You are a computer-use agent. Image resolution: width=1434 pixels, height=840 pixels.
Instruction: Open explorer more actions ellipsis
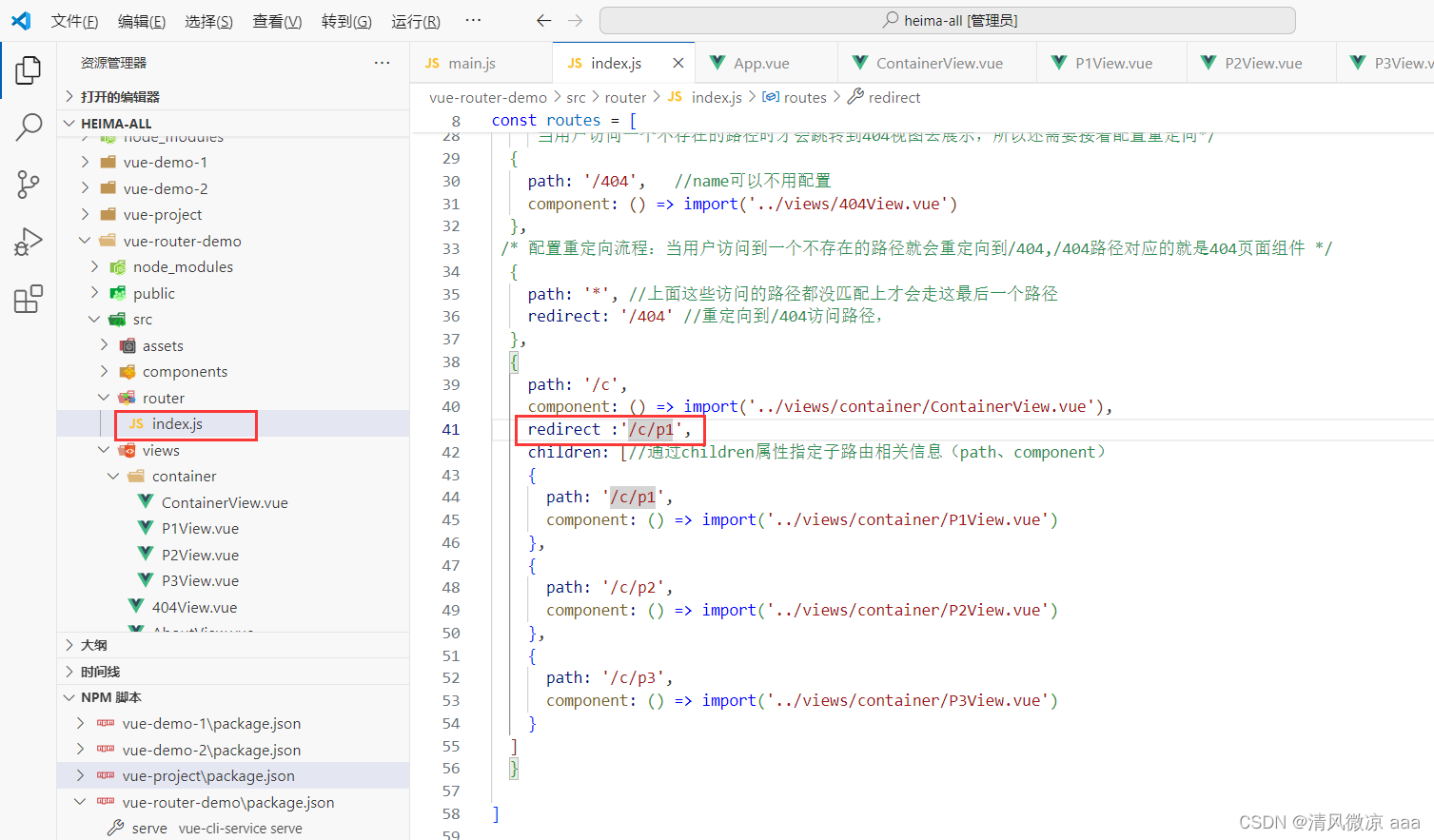[382, 63]
